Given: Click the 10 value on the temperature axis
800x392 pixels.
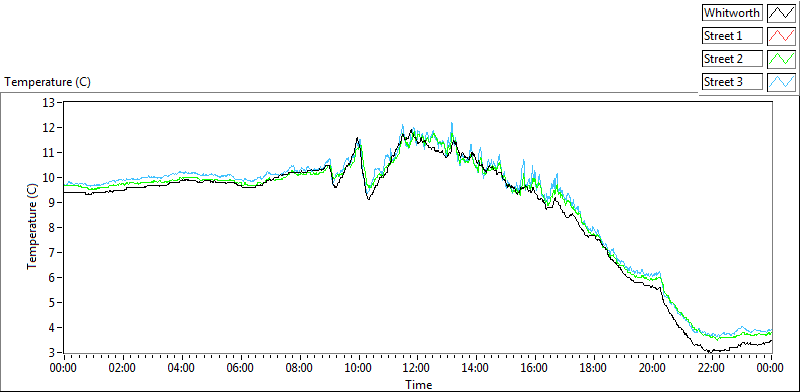Looking at the screenshot, I should (x=48, y=178).
